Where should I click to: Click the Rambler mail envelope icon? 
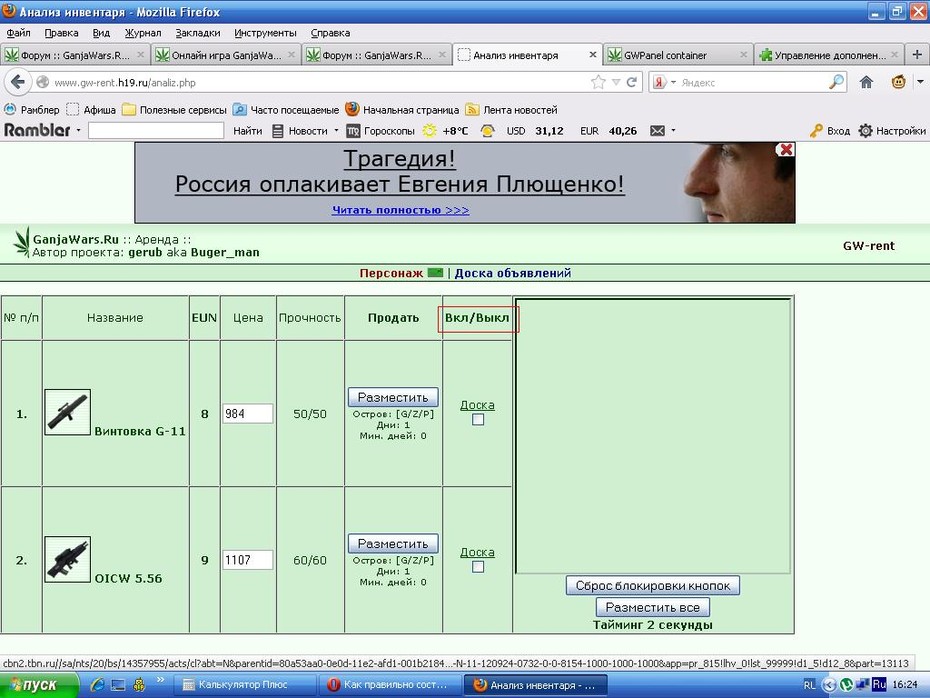point(657,130)
